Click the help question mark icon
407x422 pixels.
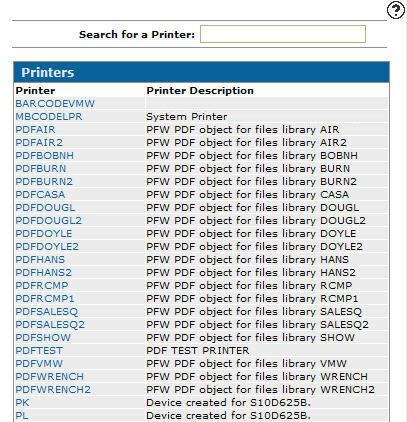point(396,10)
